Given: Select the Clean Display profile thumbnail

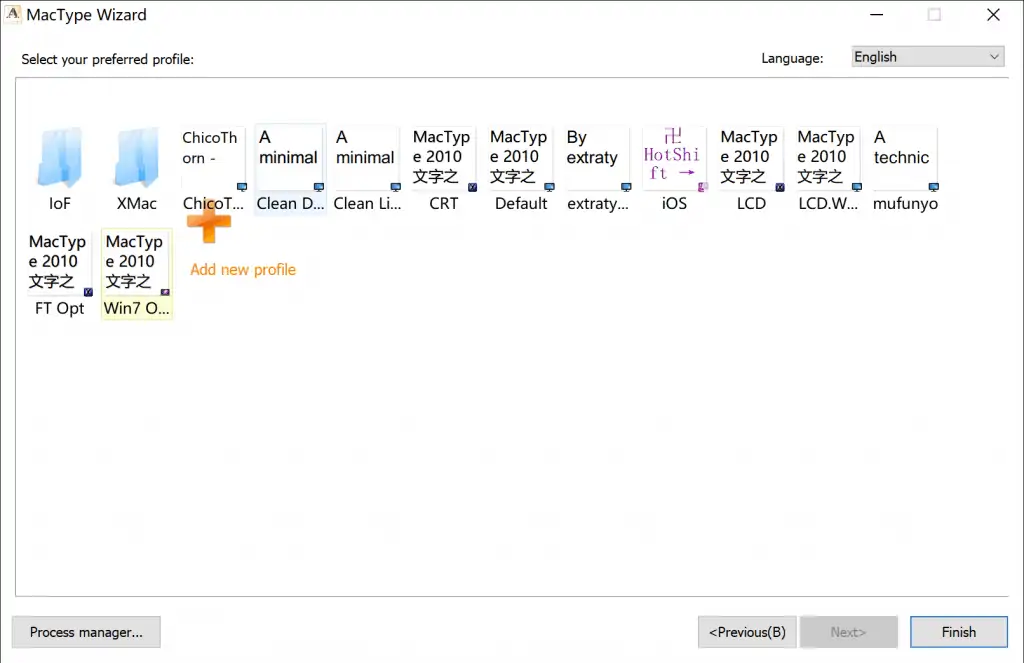Looking at the screenshot, I should [289, 155].
